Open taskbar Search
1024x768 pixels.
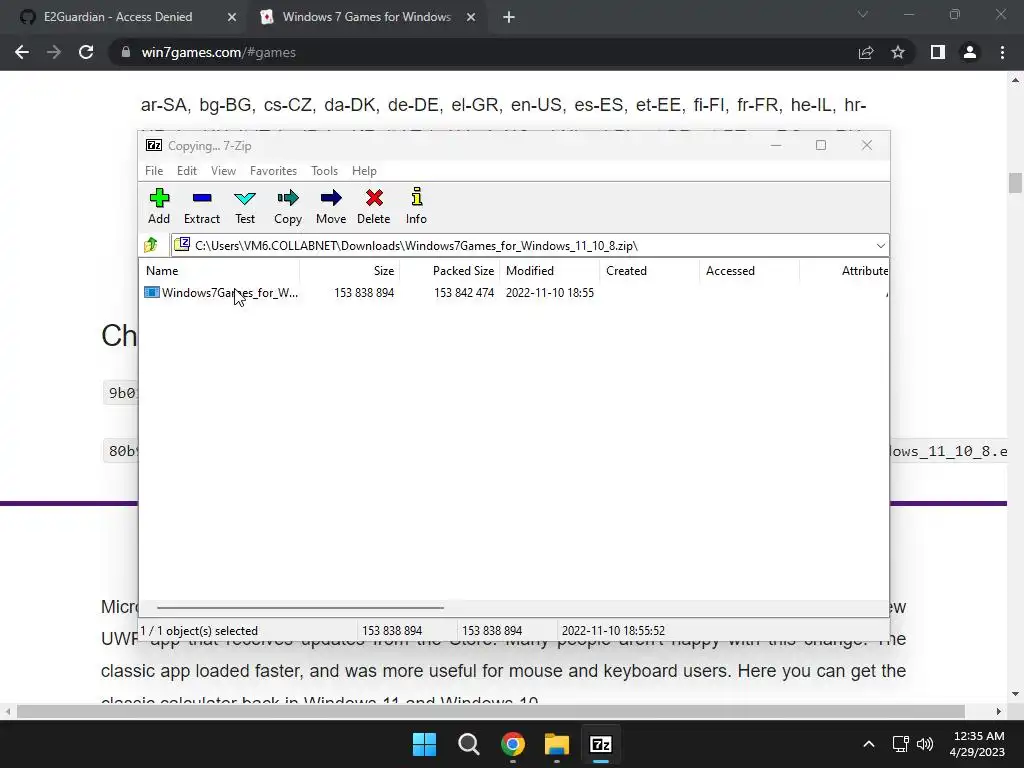(x=469, y=744)
